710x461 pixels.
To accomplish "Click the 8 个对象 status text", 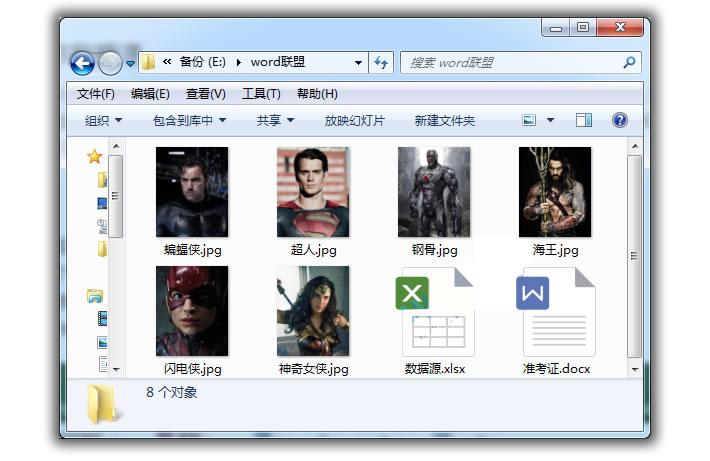I will [172, 392].
